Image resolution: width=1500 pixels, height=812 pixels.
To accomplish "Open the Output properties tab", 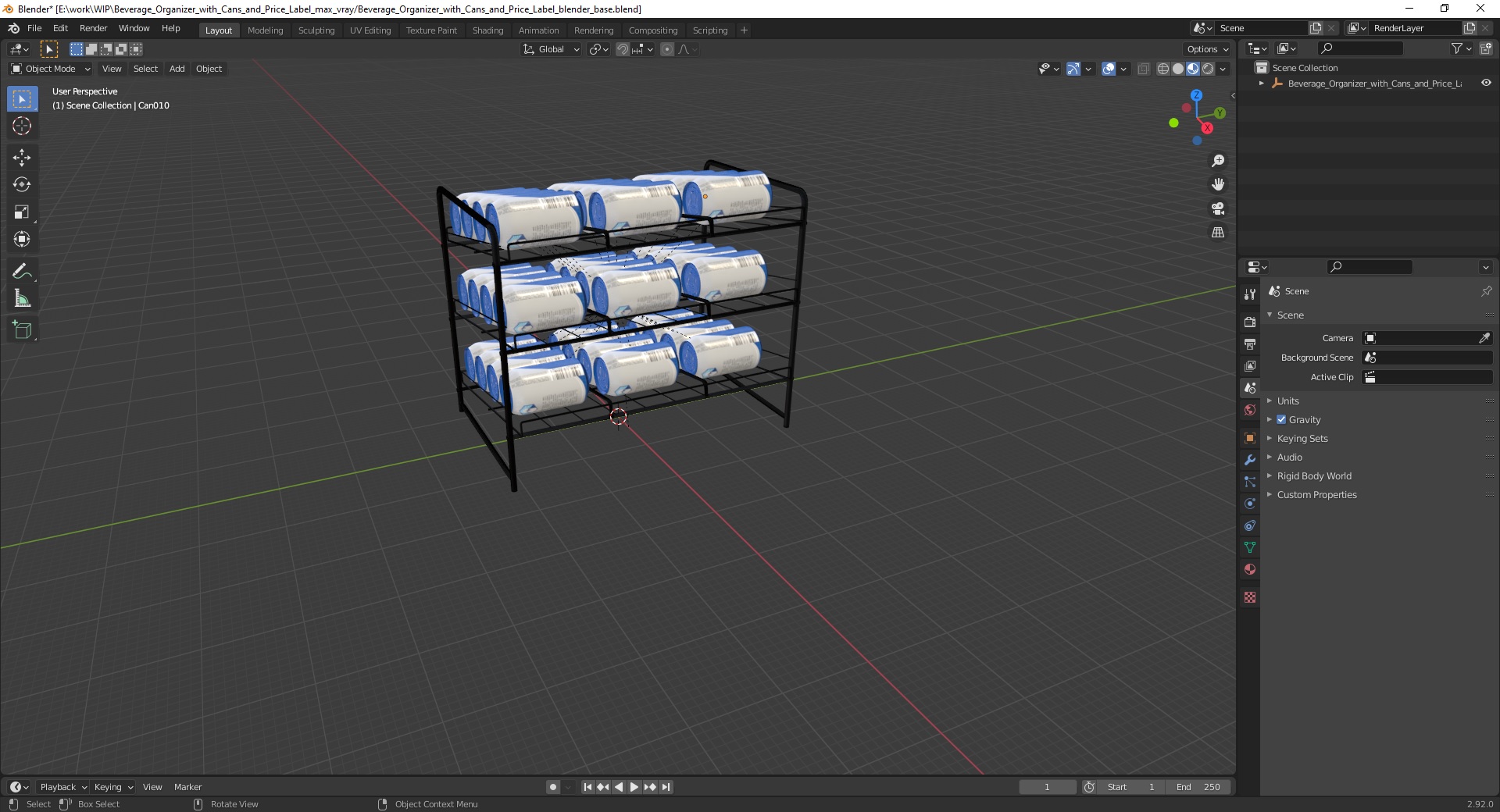I will point(1250,344).
